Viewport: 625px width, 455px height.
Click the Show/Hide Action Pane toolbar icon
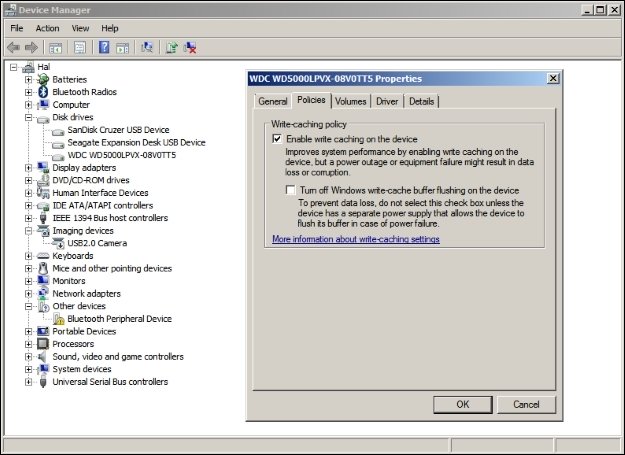[x=122, y=48]
